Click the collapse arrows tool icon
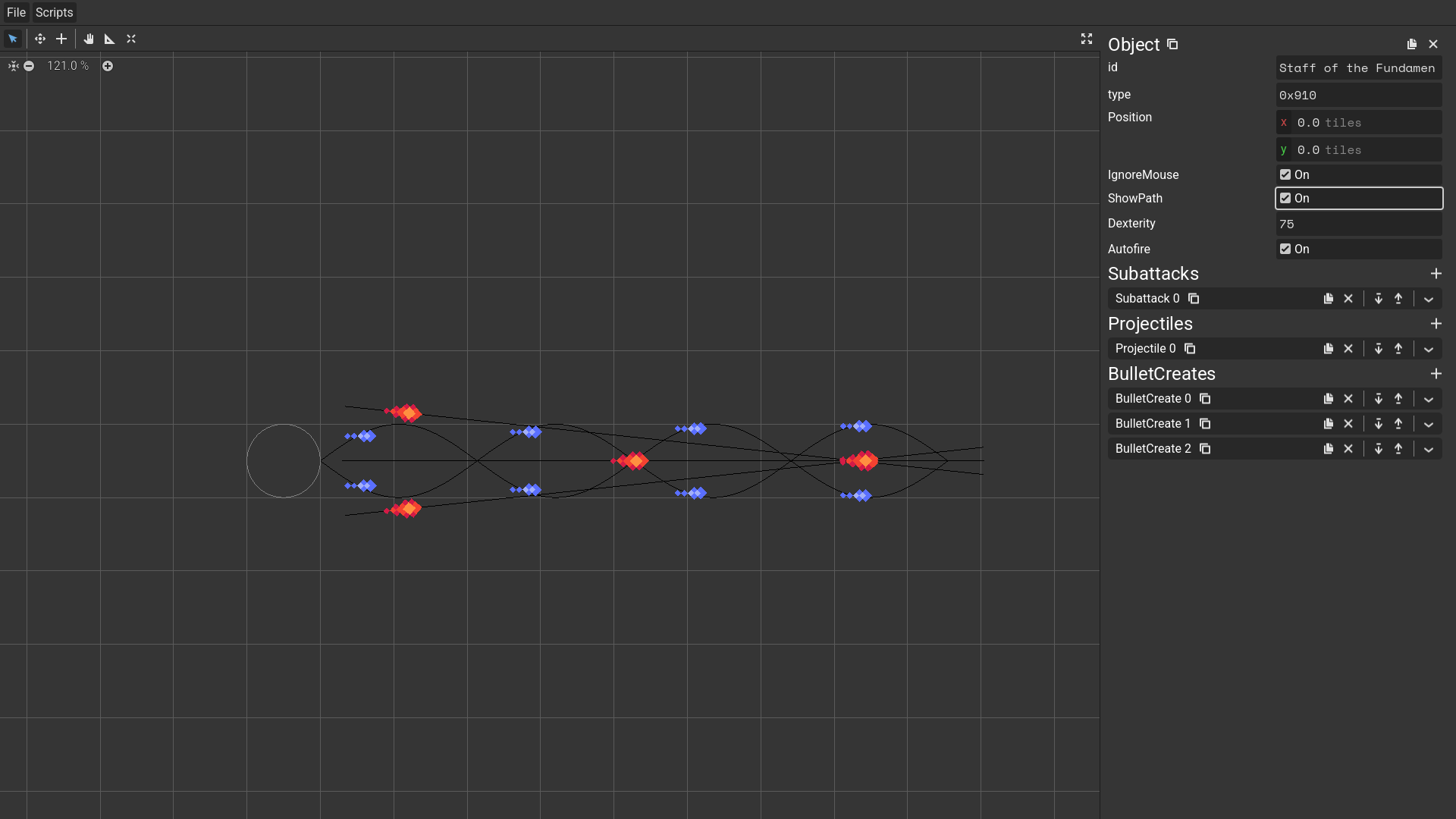Screen dimensions: 1456x819 pyautogui.click(x=131, y=39)
